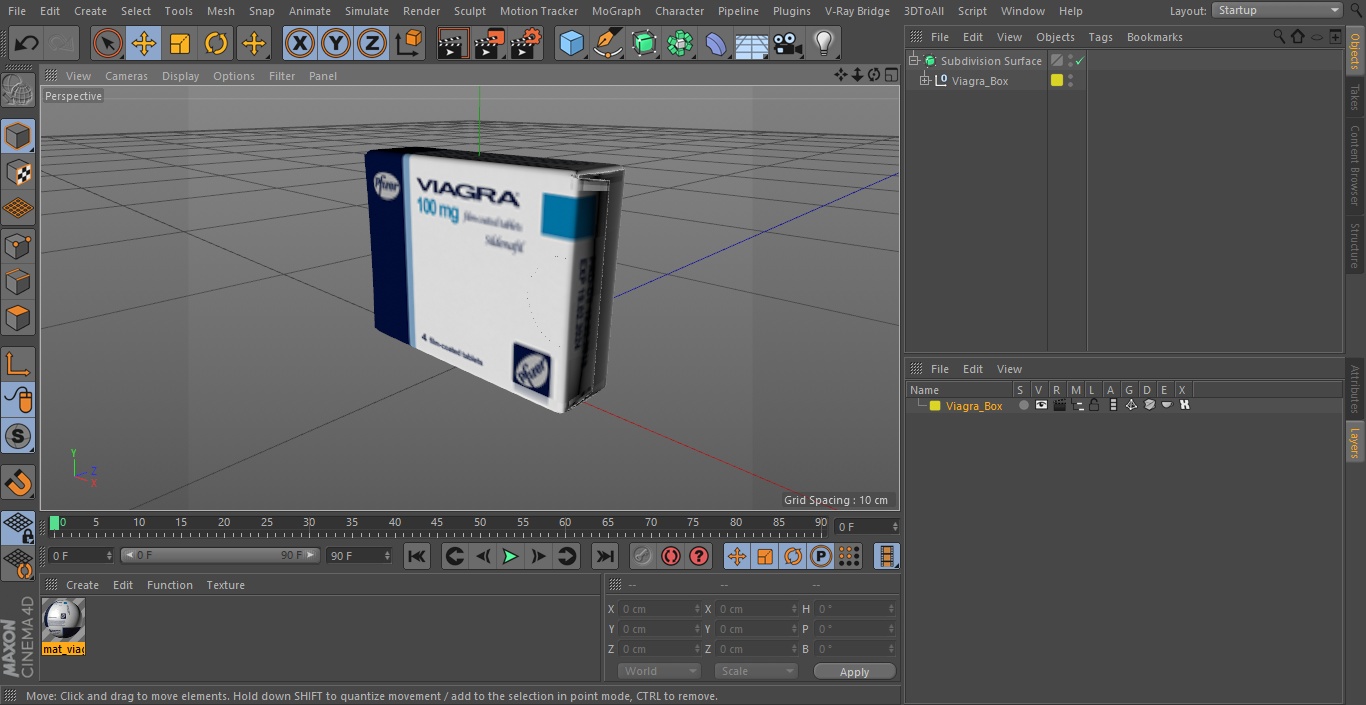1366x705 pixels.
Task: Toggle Y axis lock
Action: [x=336, y=43]
